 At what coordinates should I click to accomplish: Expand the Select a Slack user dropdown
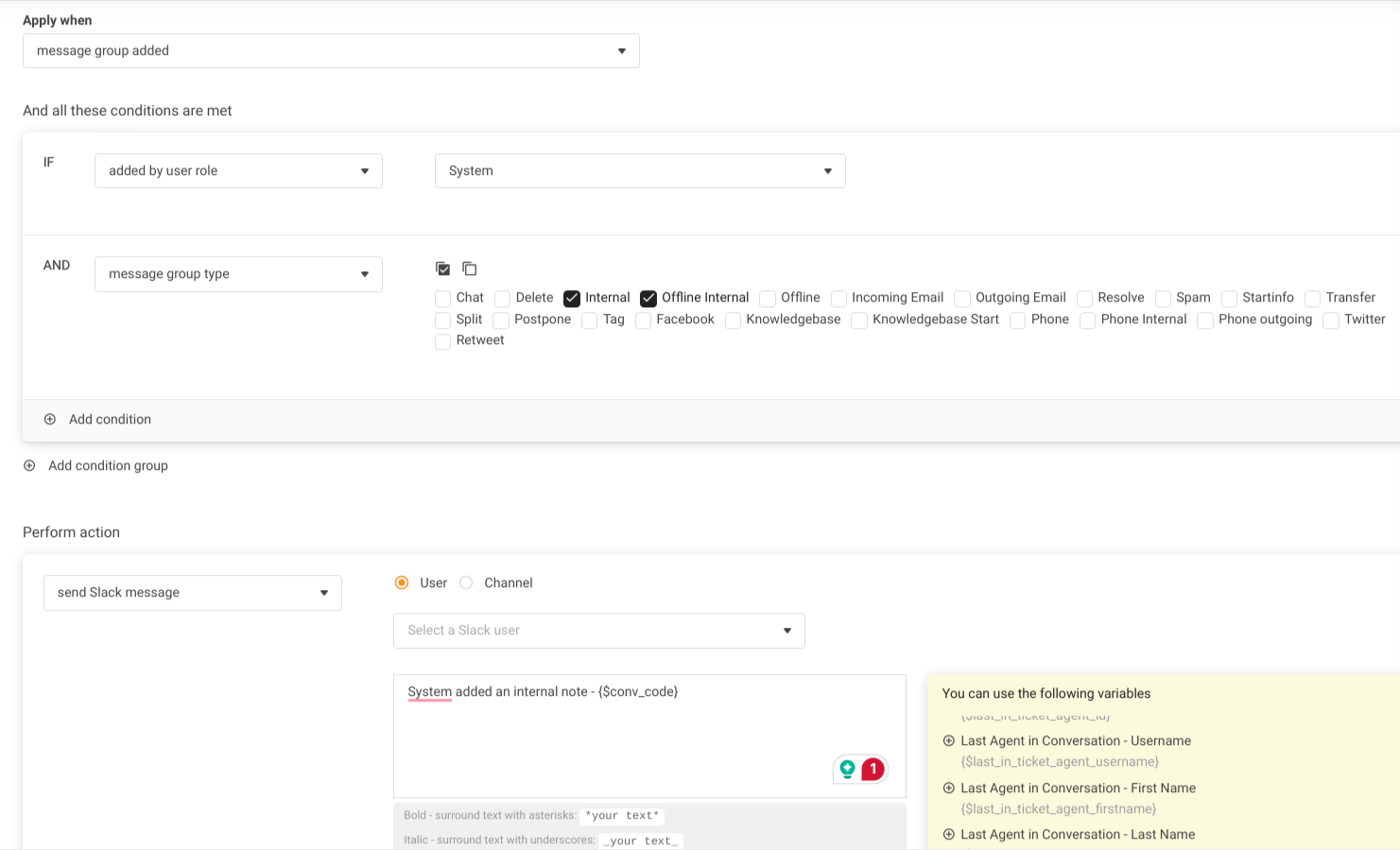pyautogui.click(x=598, y=631)
